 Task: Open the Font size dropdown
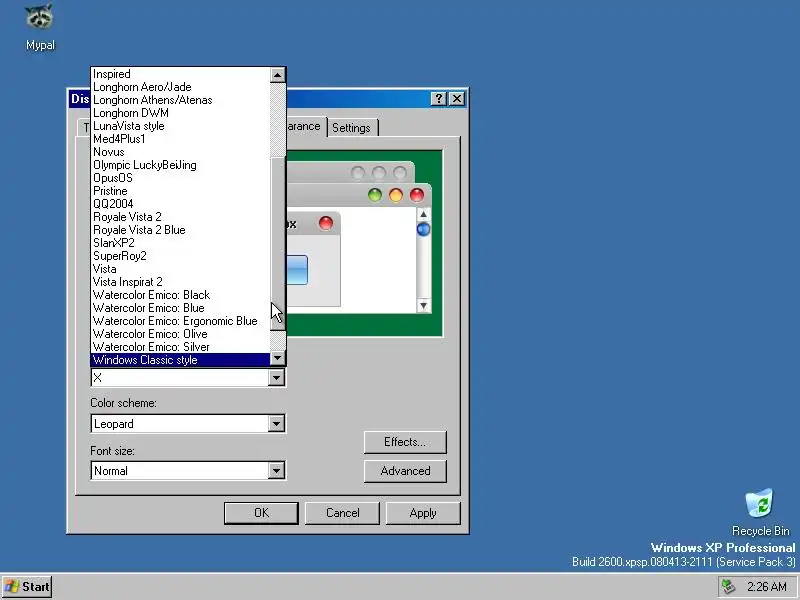point(276,470)
